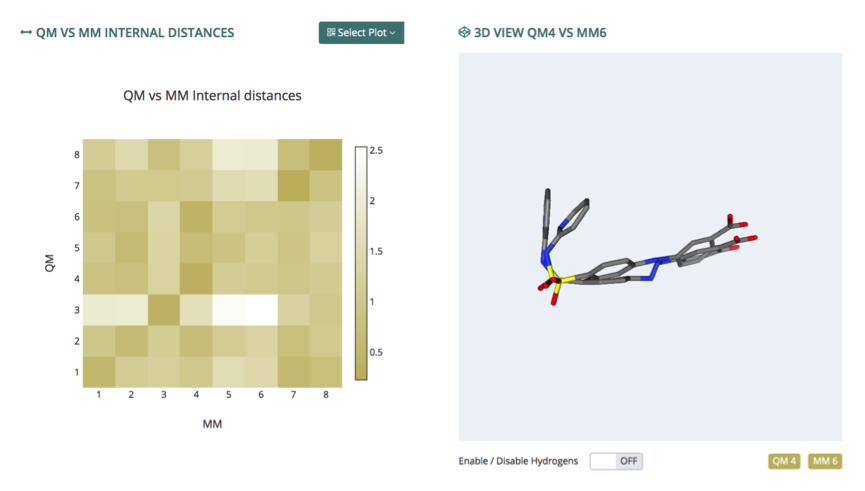Select heatmap cell QM 4, MM 6
This screenshot has width=865, height=491.
tap(261, 279)
